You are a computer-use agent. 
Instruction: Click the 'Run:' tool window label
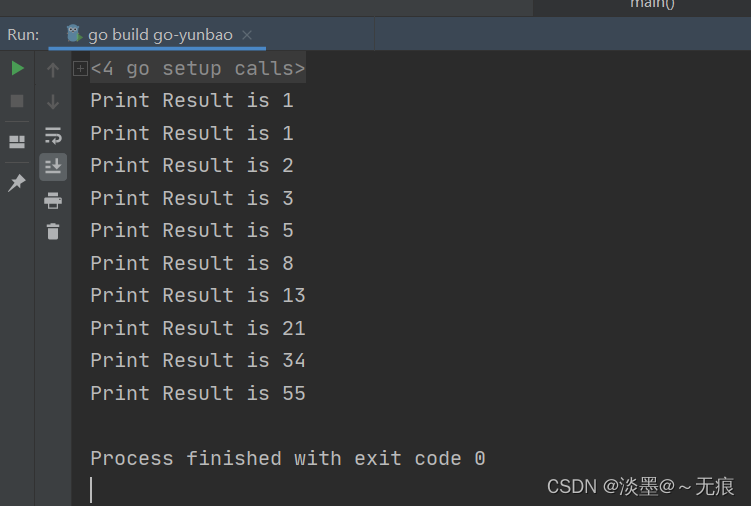(23, 35)
